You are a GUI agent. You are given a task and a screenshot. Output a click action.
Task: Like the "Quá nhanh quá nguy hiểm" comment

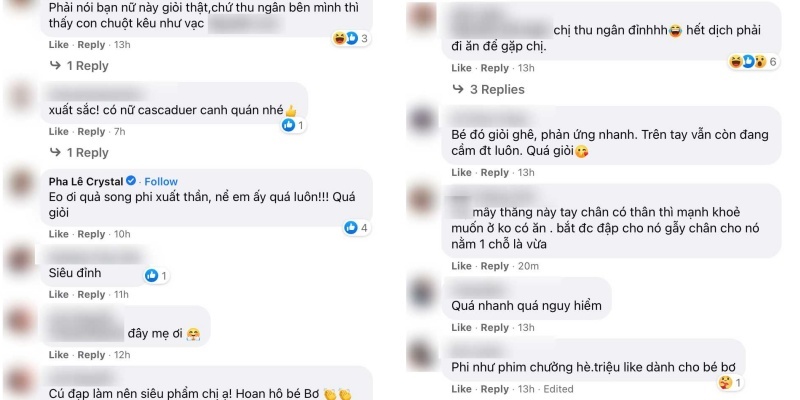tap(461, 327)
